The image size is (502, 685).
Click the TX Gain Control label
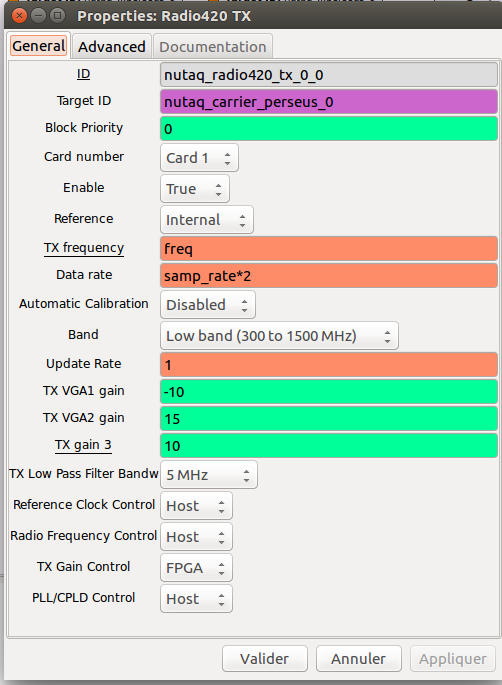[83, 566]
